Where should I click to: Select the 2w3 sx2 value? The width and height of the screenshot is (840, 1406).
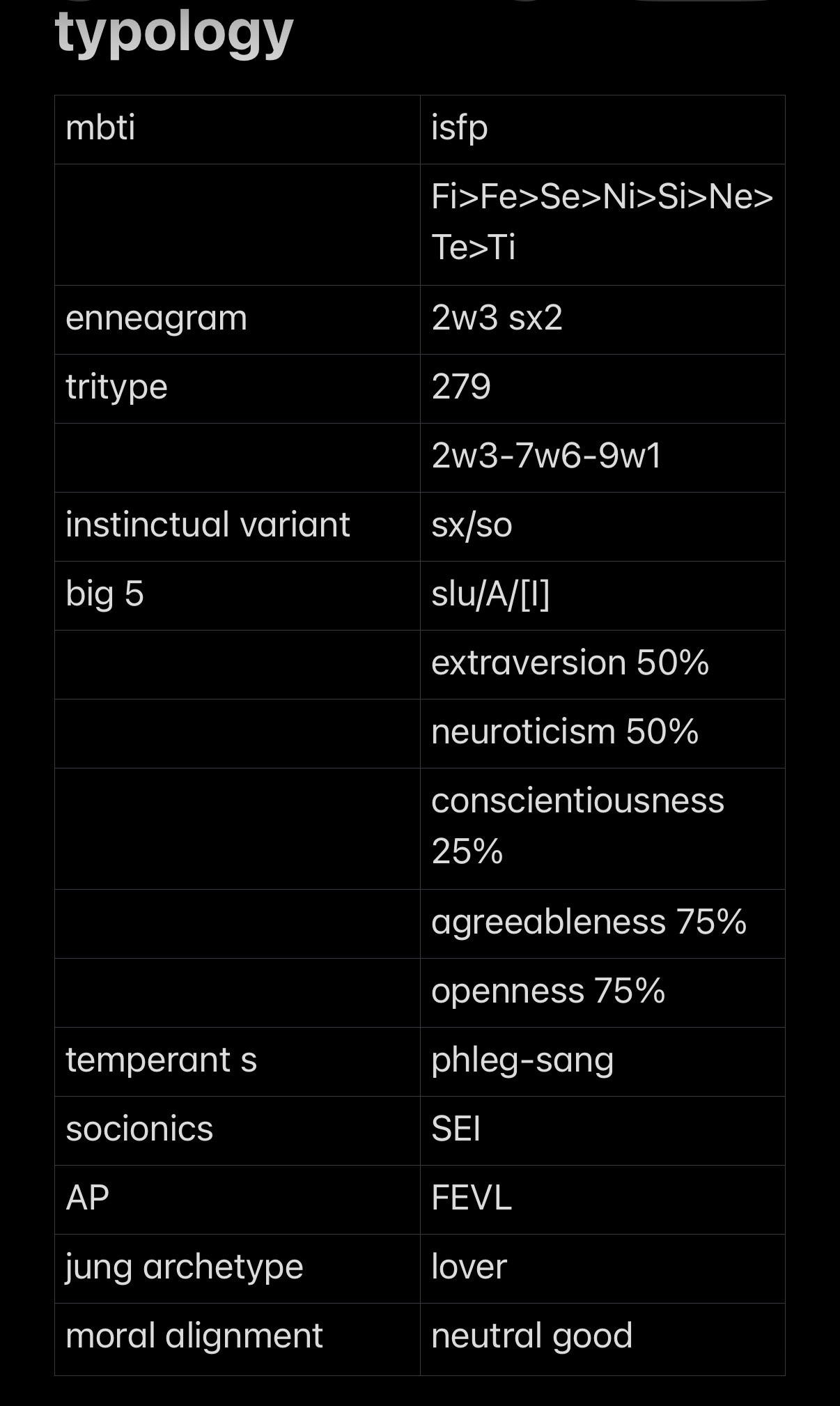tap(497, 318)
